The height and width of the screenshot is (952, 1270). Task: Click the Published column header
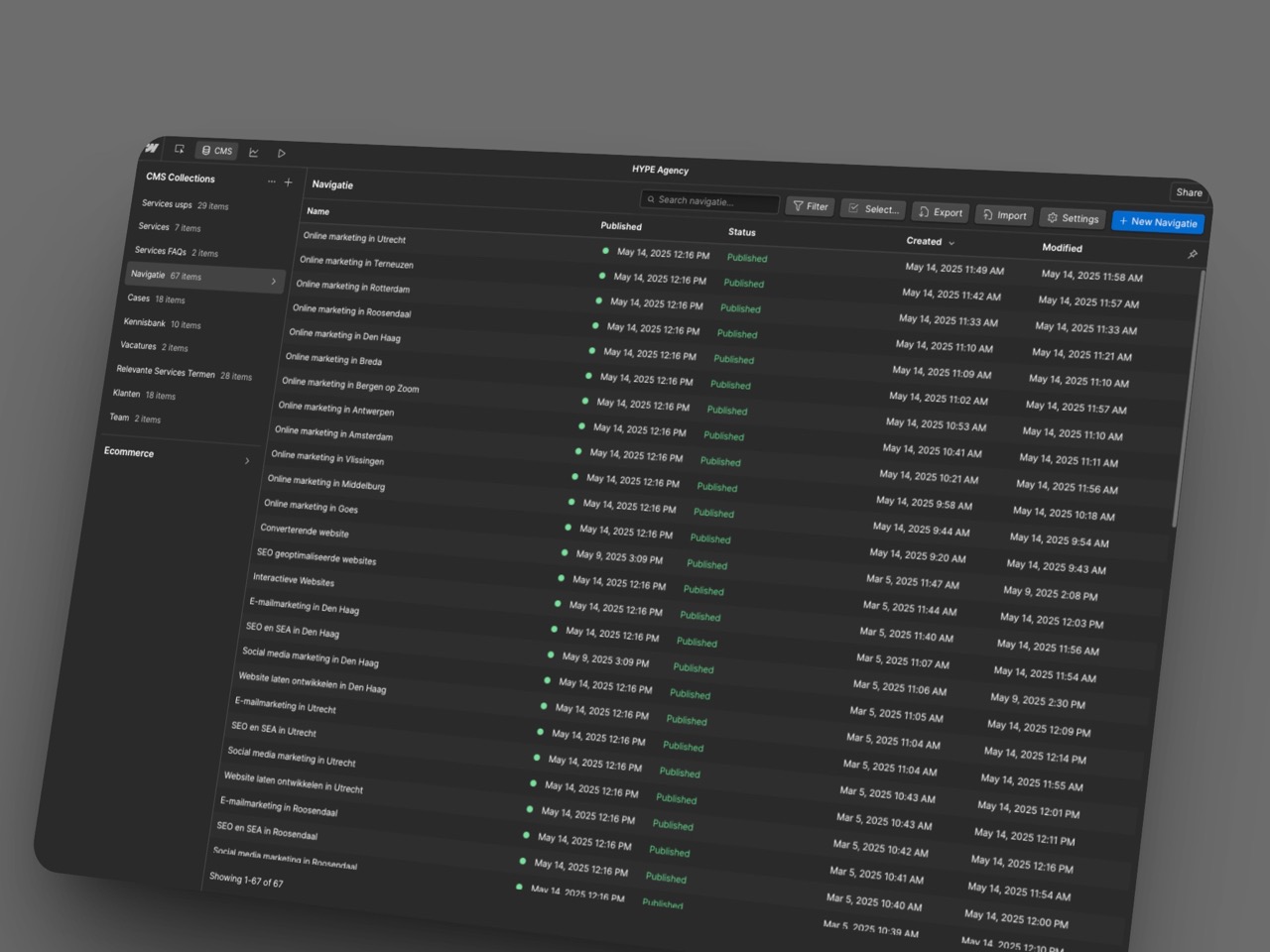click(x=621, y=226)
